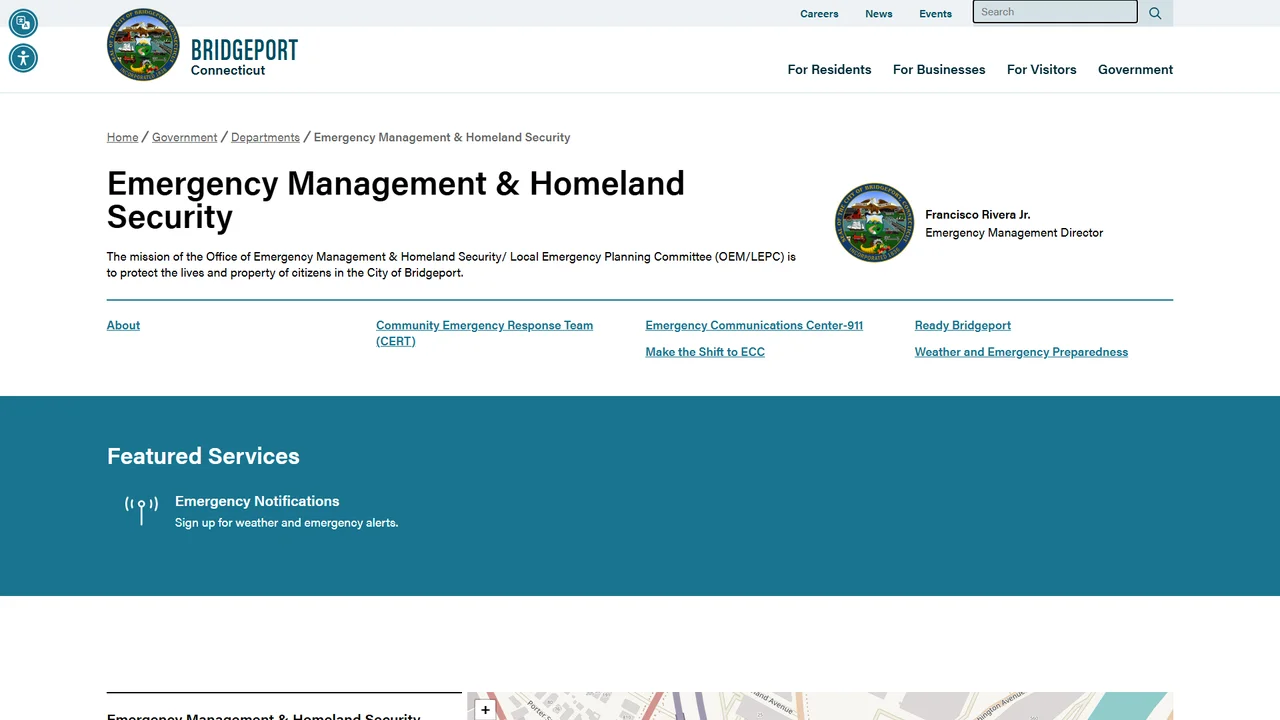The height and width of the screenshot is (720, 1280).
Task: Go to Home in breadcrumb
Action: coord(123,137)
